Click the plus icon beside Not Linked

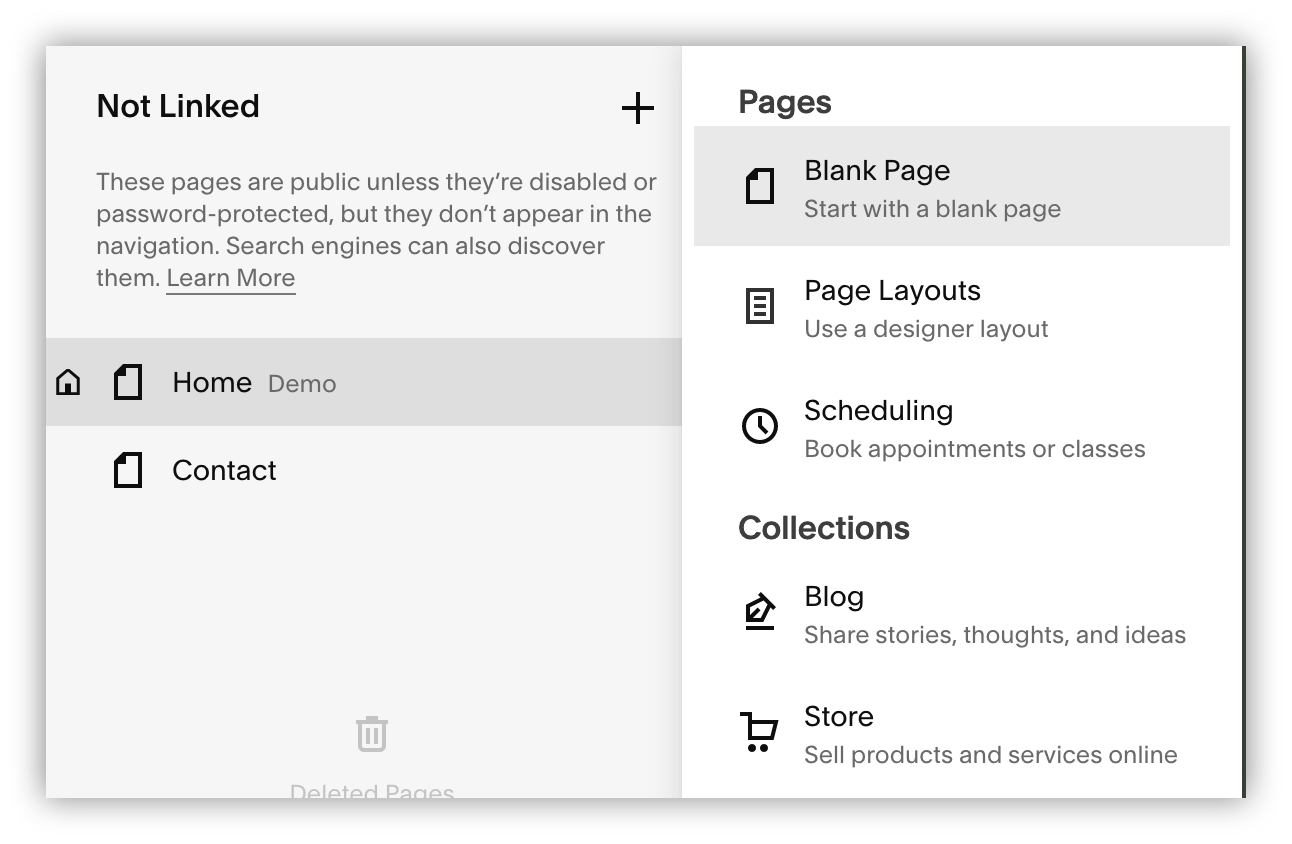click(x=637, y=108)
